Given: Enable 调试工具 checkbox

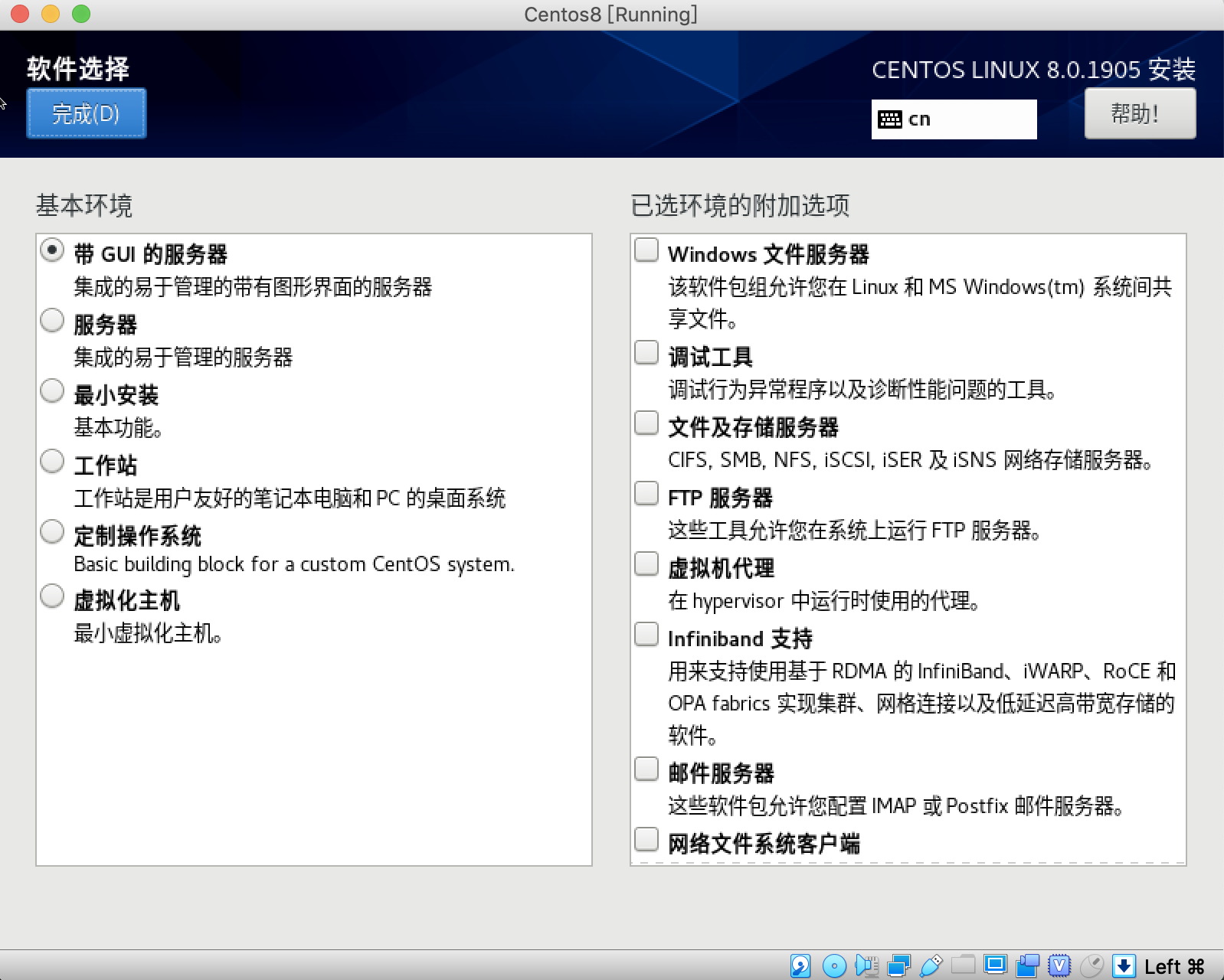Looking at the screenshot, I should point(646,352).
